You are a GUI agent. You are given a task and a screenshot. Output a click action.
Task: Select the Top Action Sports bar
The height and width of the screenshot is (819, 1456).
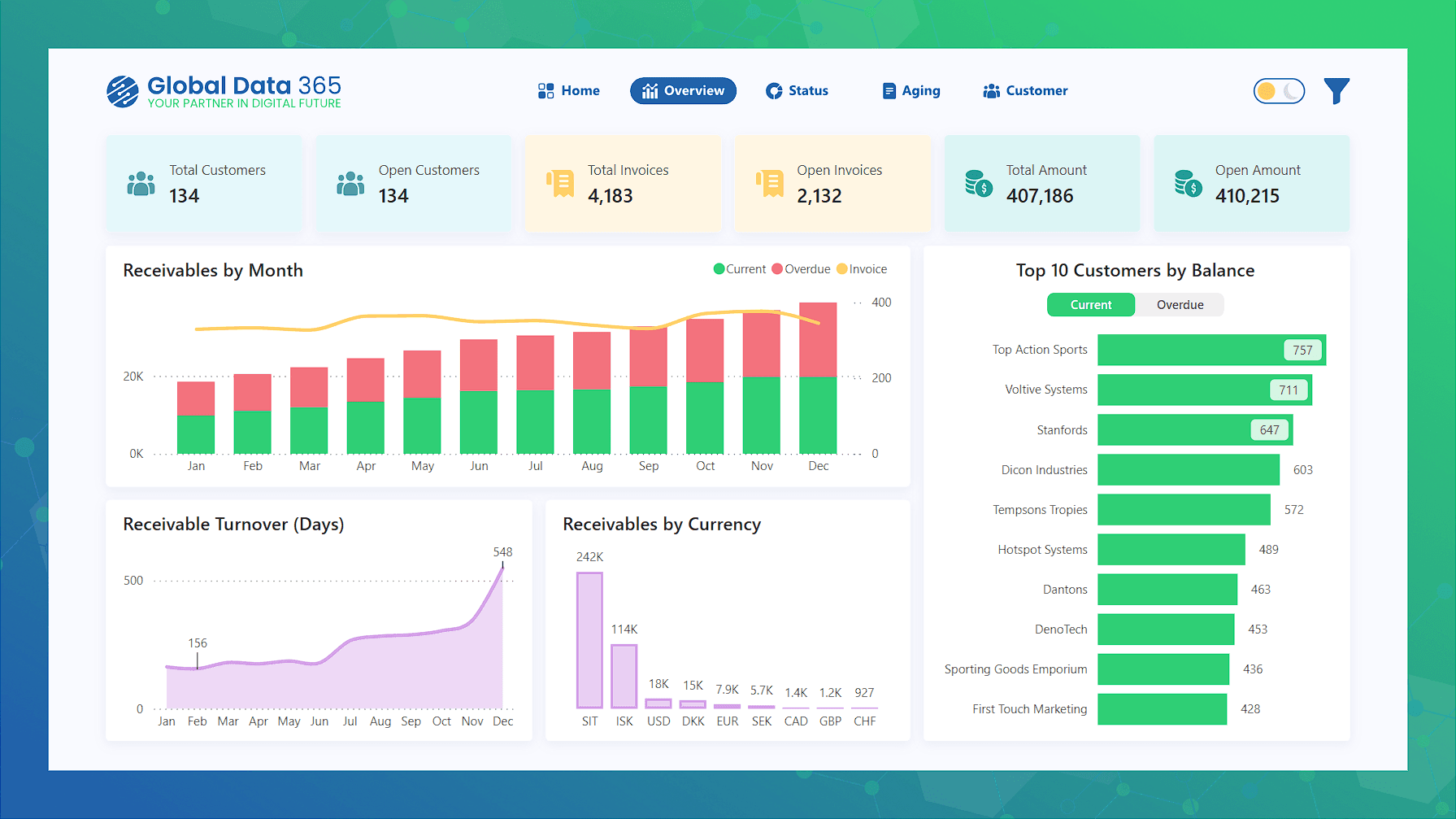pos(1212,350)
